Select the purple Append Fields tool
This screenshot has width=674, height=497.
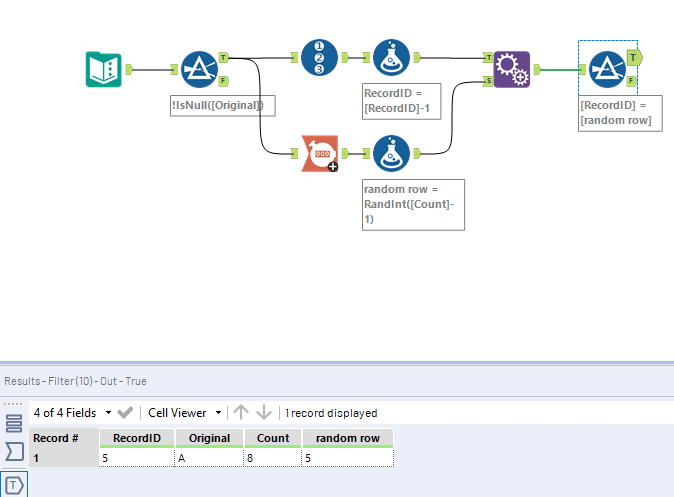tap(512, 69)
